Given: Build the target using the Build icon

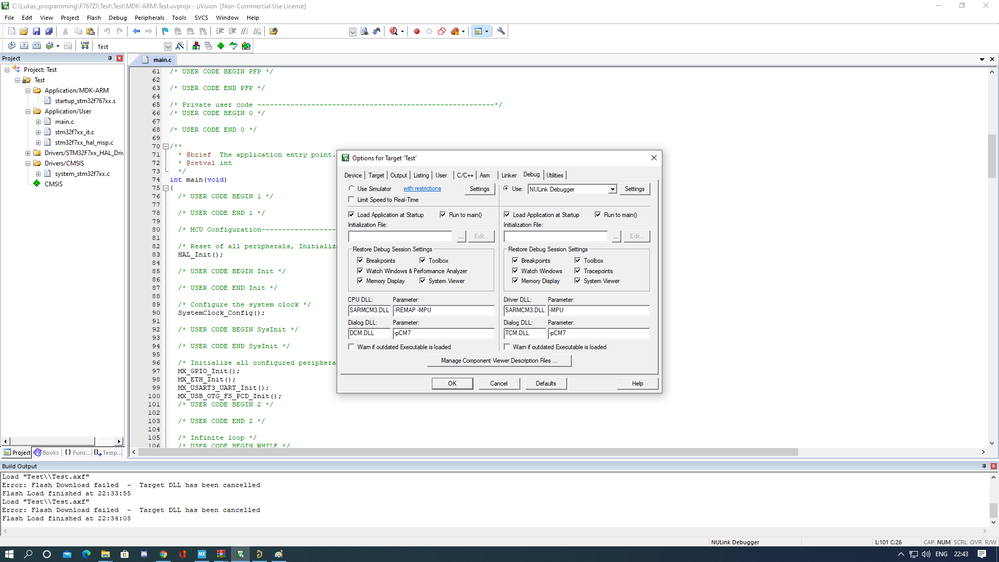Looking at the screenshot, I should [x=24, y=46].
